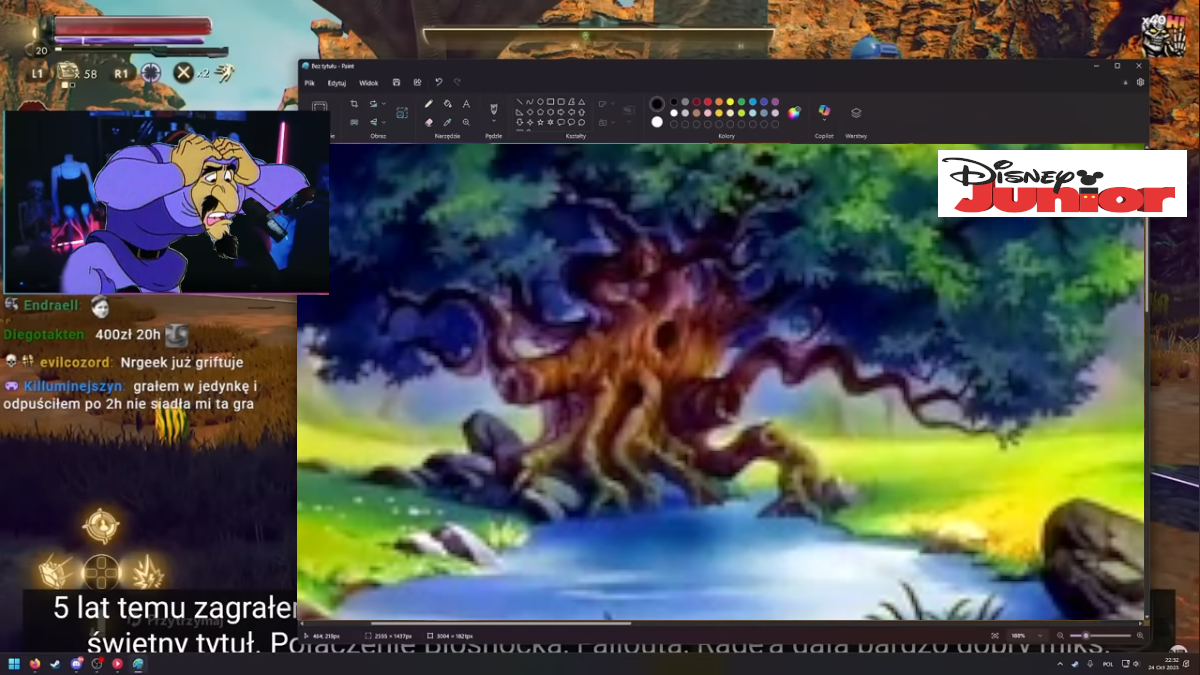1200x675 pixels.
Task: Pick the green color swatch
Action: pos(741,101)
